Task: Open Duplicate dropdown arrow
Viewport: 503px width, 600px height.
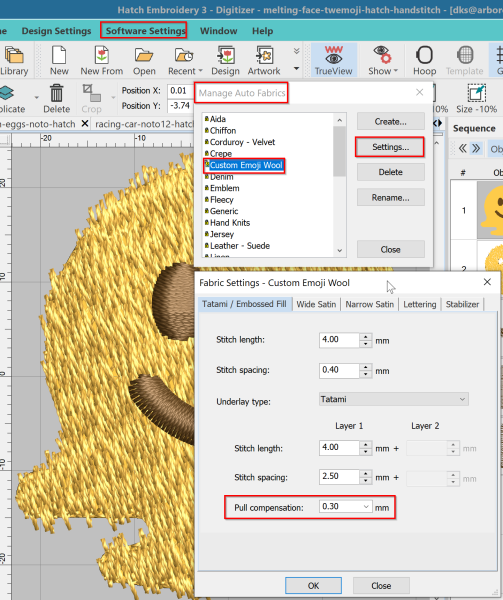Action: (x=36, y=98)
